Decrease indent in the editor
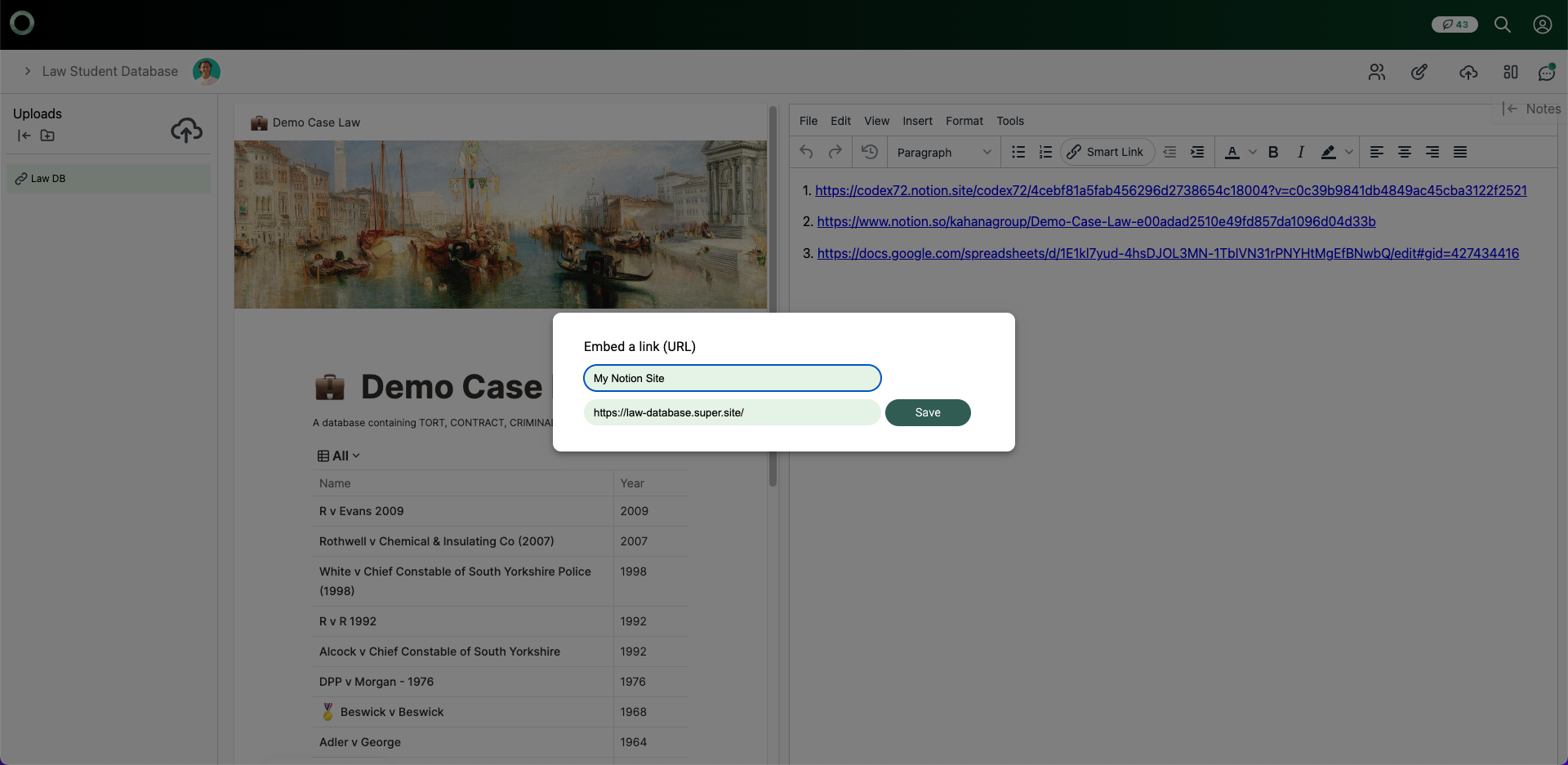The height and width of the screenshot is (765, 1568). [1169, 152]
